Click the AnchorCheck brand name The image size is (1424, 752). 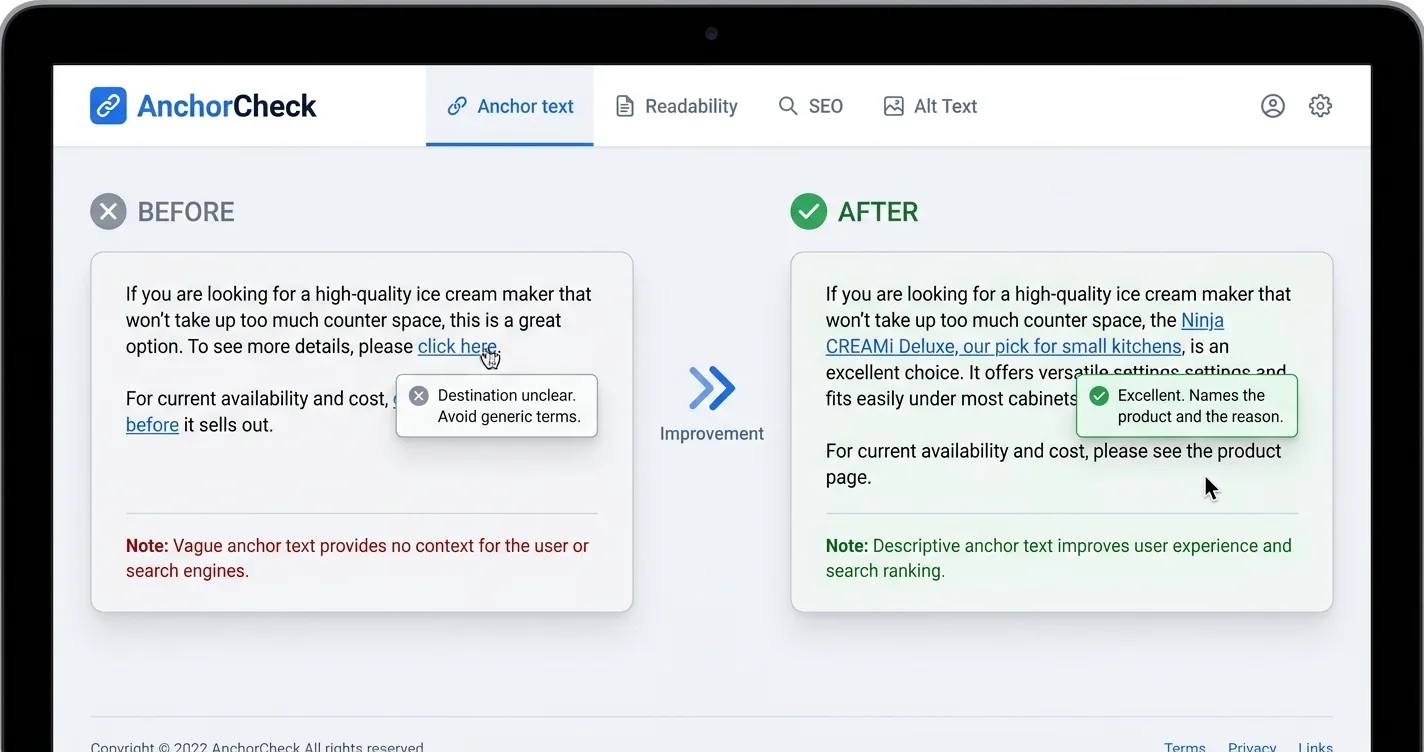point(227,106)
